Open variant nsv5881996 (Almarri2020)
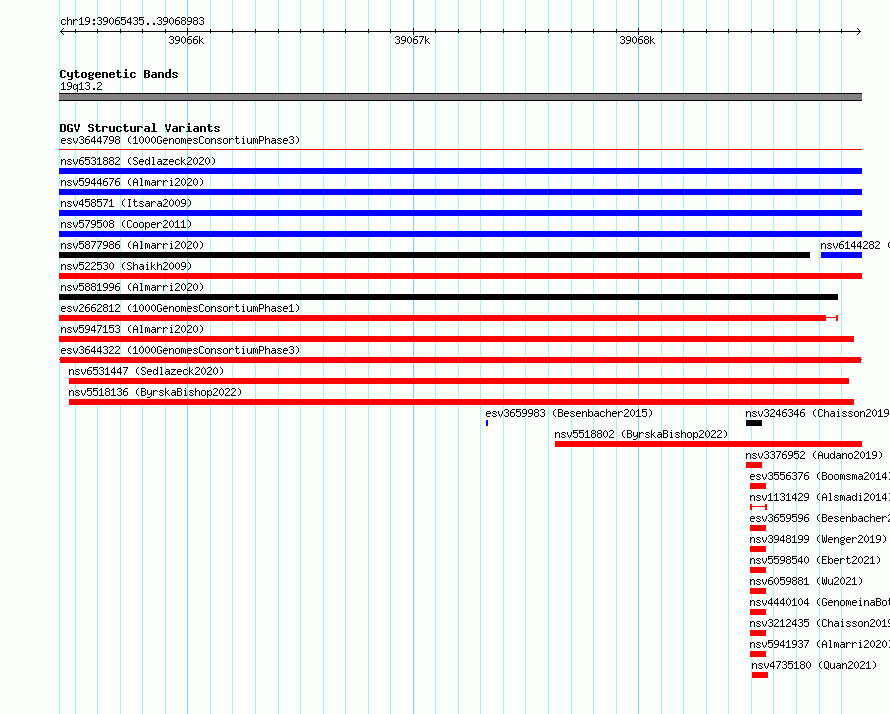 click(132, 287)
